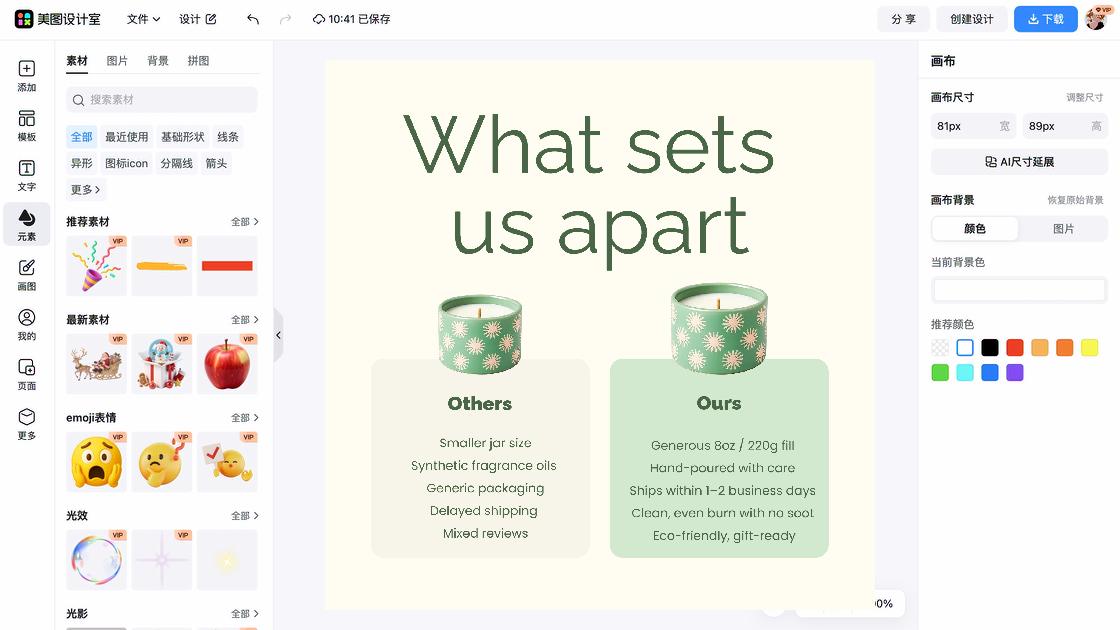This screenshot has width=1120, height=630.
Task: Open the 添加 (Add) sidebar tool
Action: 26,76
